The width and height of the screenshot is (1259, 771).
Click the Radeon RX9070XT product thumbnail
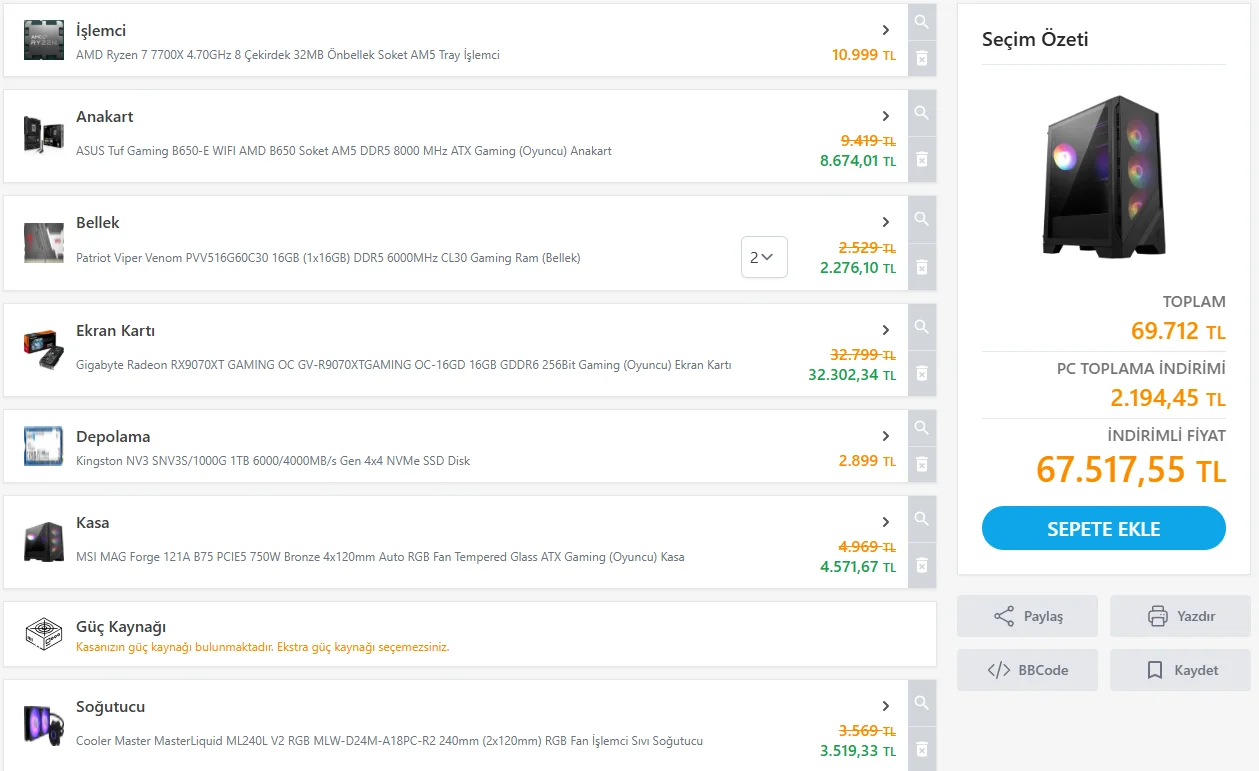coord(43,350)
